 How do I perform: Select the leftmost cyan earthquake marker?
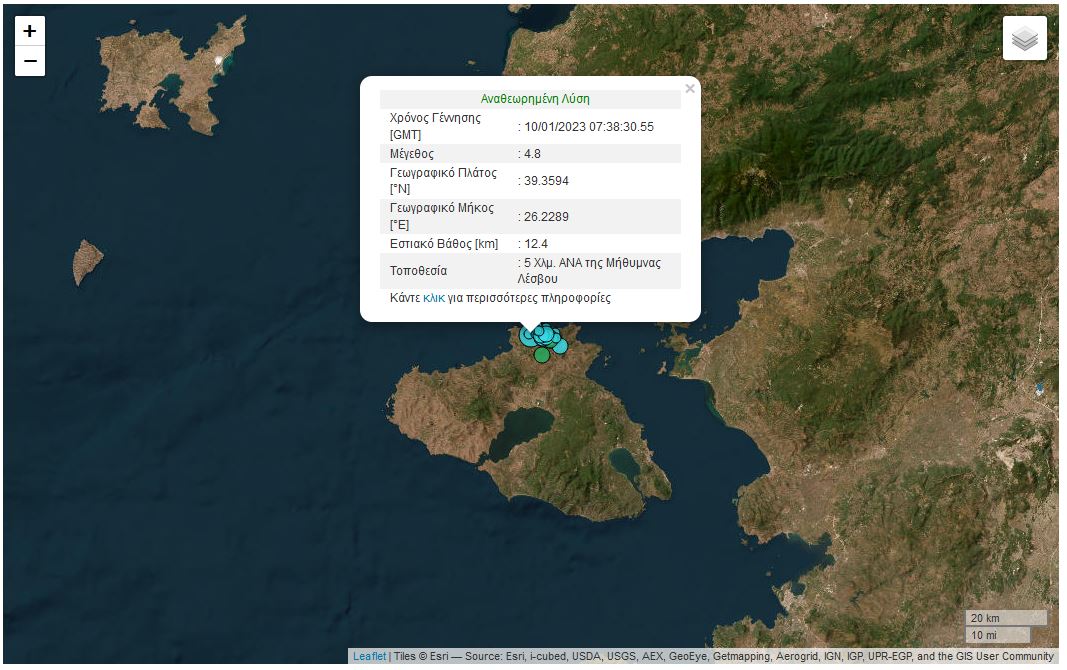(x=526, y=336)
